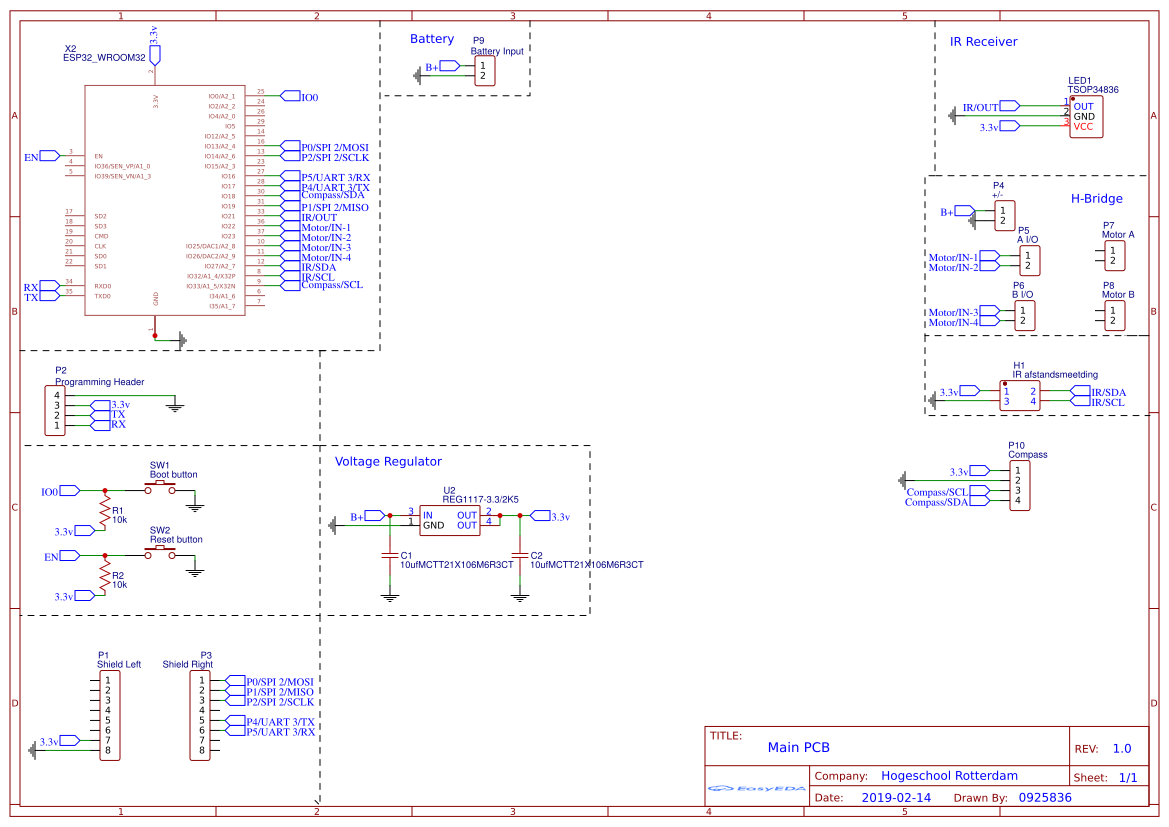Click the P10 Compass connector

(1018, 485)
